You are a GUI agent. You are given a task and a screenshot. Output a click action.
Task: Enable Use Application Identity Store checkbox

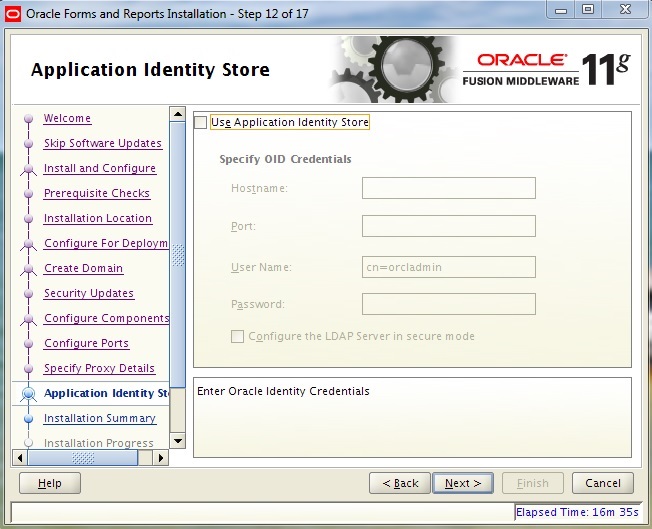click(201, 123)
